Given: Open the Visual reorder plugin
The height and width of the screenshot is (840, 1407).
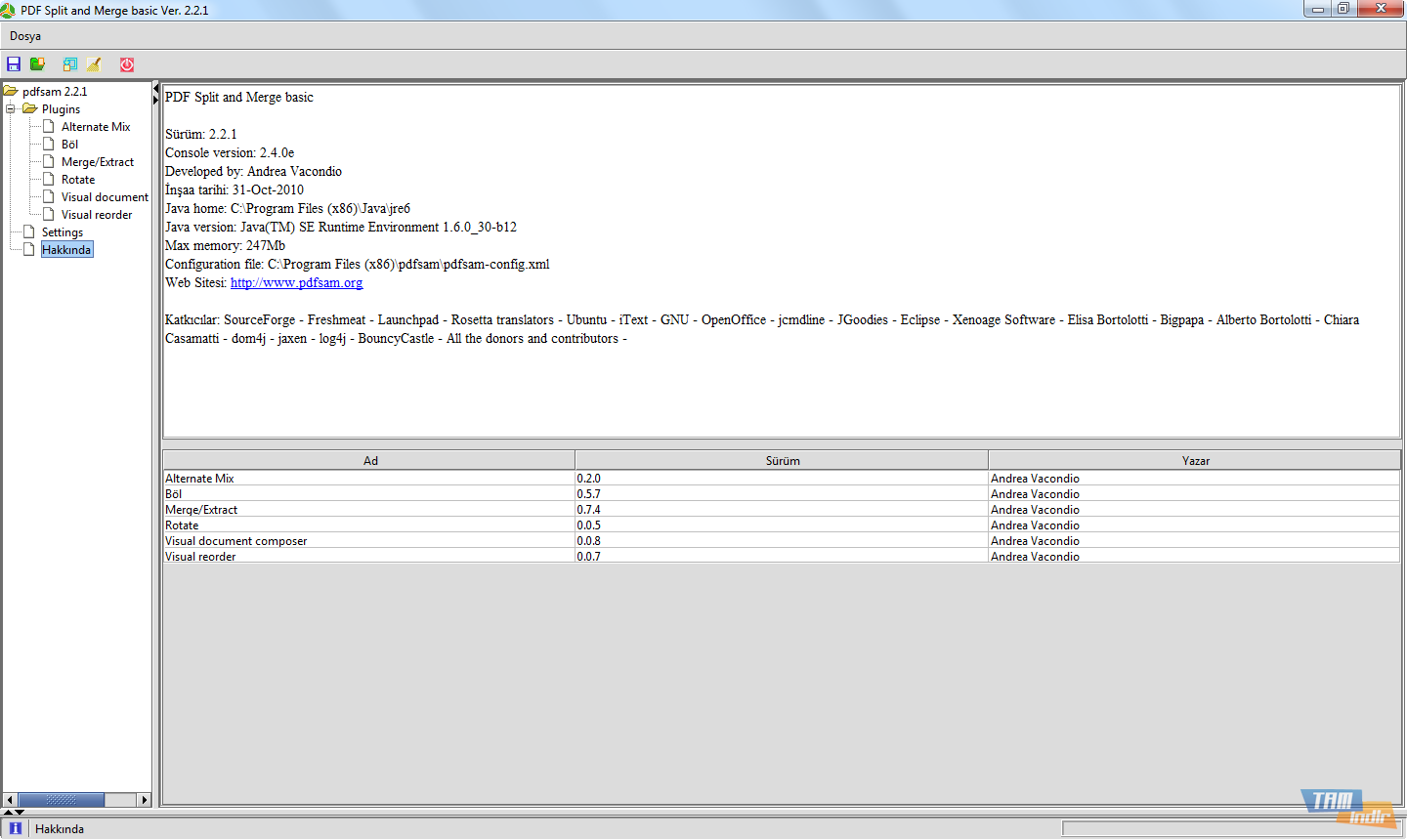Looking at the screenshot, I should coord(97,215).
